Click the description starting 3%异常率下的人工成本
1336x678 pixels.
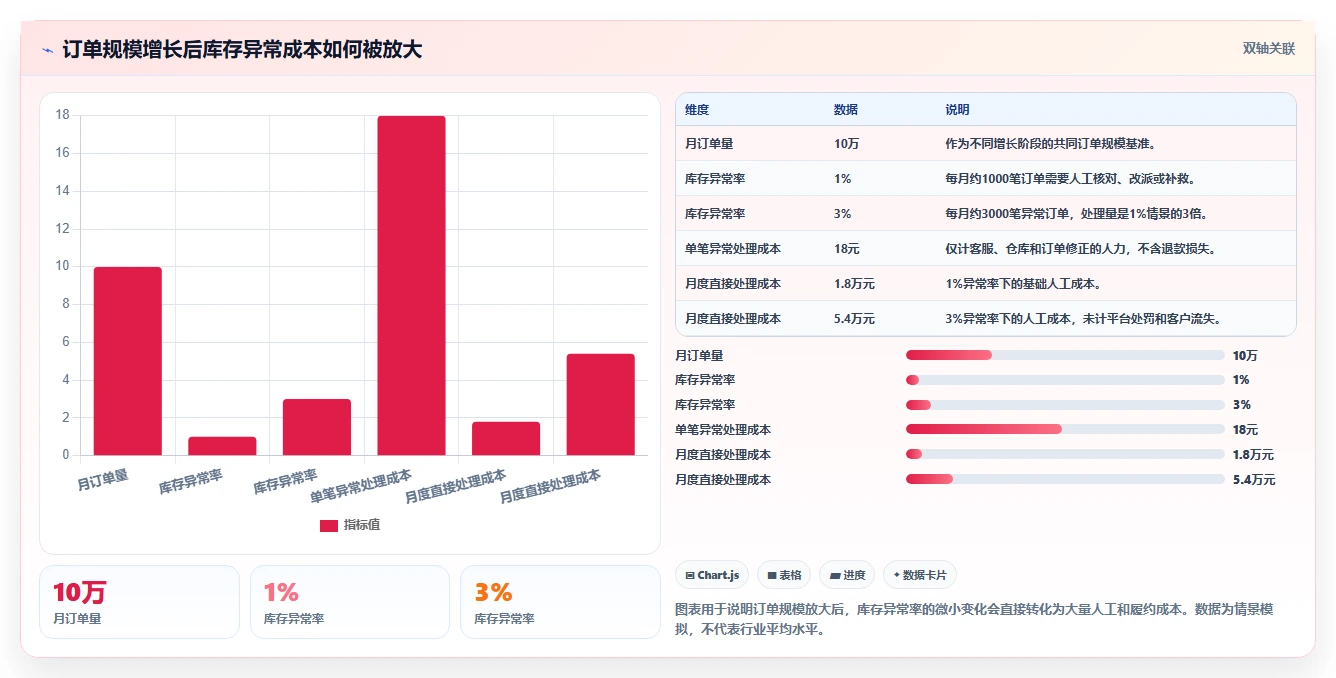(x=1084, y=319)
